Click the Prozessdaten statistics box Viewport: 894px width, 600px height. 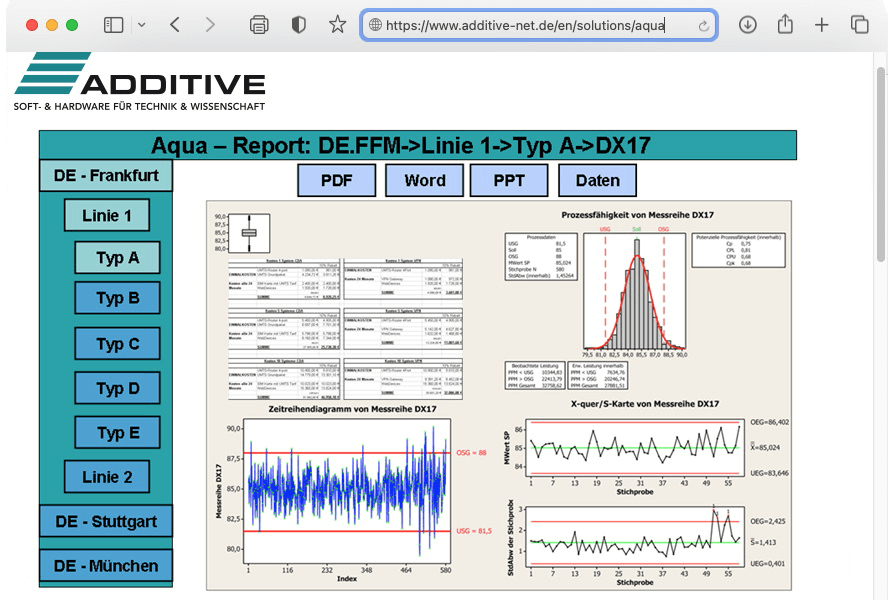coord(541,257)
